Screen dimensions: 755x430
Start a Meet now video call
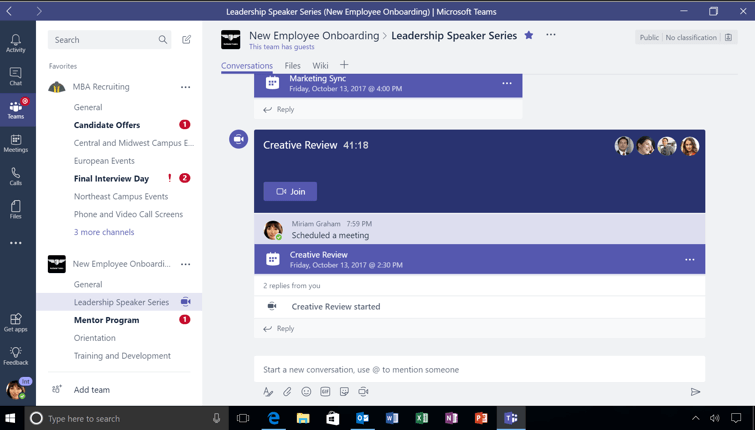point(364,392)
